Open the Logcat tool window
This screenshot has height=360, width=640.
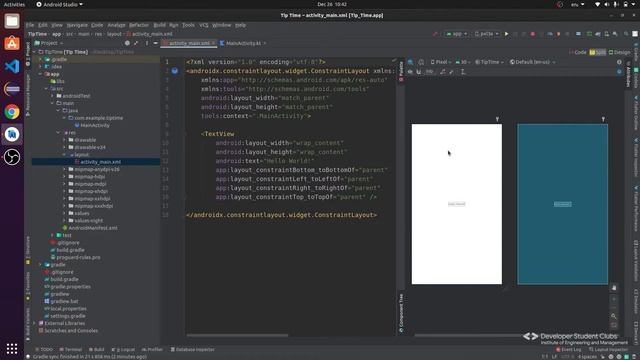(123, 349)
